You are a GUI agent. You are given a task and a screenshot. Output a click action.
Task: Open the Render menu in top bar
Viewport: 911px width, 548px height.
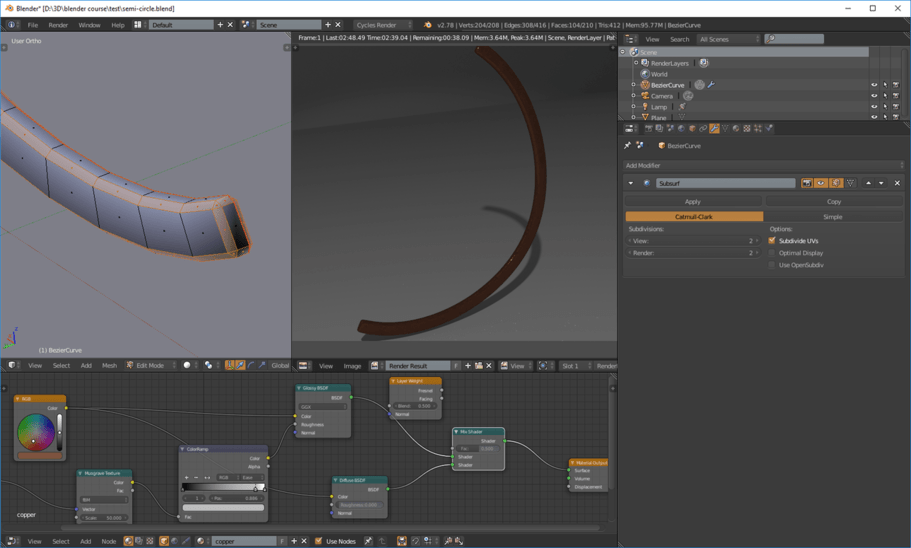pyautogui.click(x=58, y=25)
